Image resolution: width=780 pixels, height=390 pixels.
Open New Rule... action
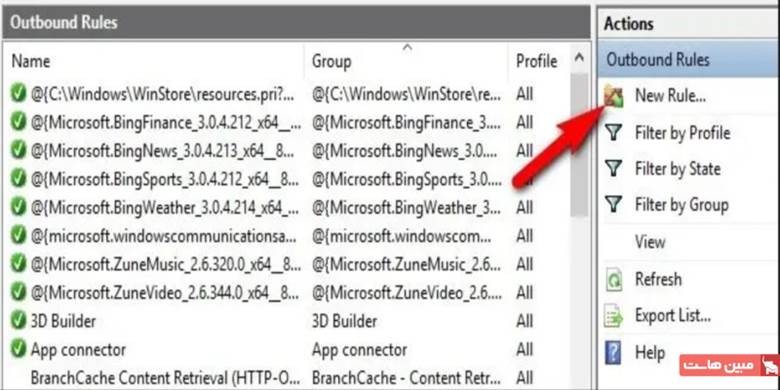670,96
